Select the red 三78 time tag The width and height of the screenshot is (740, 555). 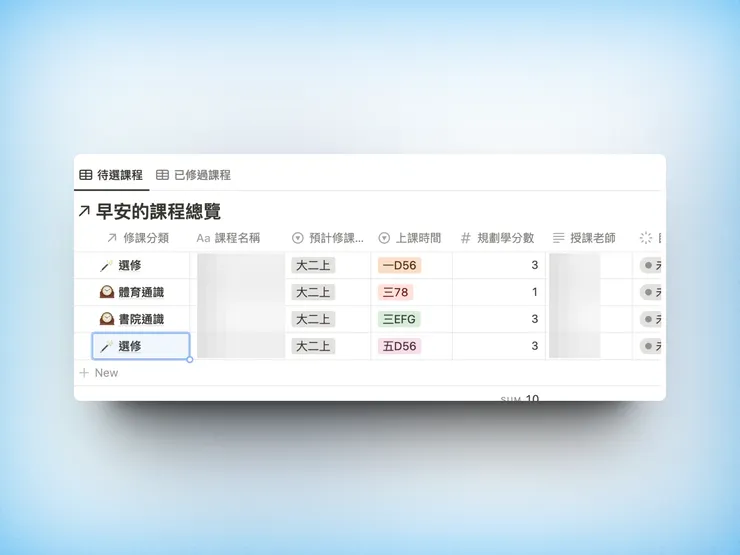tap(395, 292)
